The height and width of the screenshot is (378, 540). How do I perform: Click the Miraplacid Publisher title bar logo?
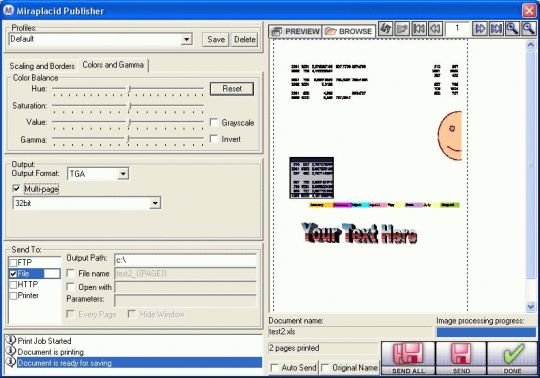8,10
